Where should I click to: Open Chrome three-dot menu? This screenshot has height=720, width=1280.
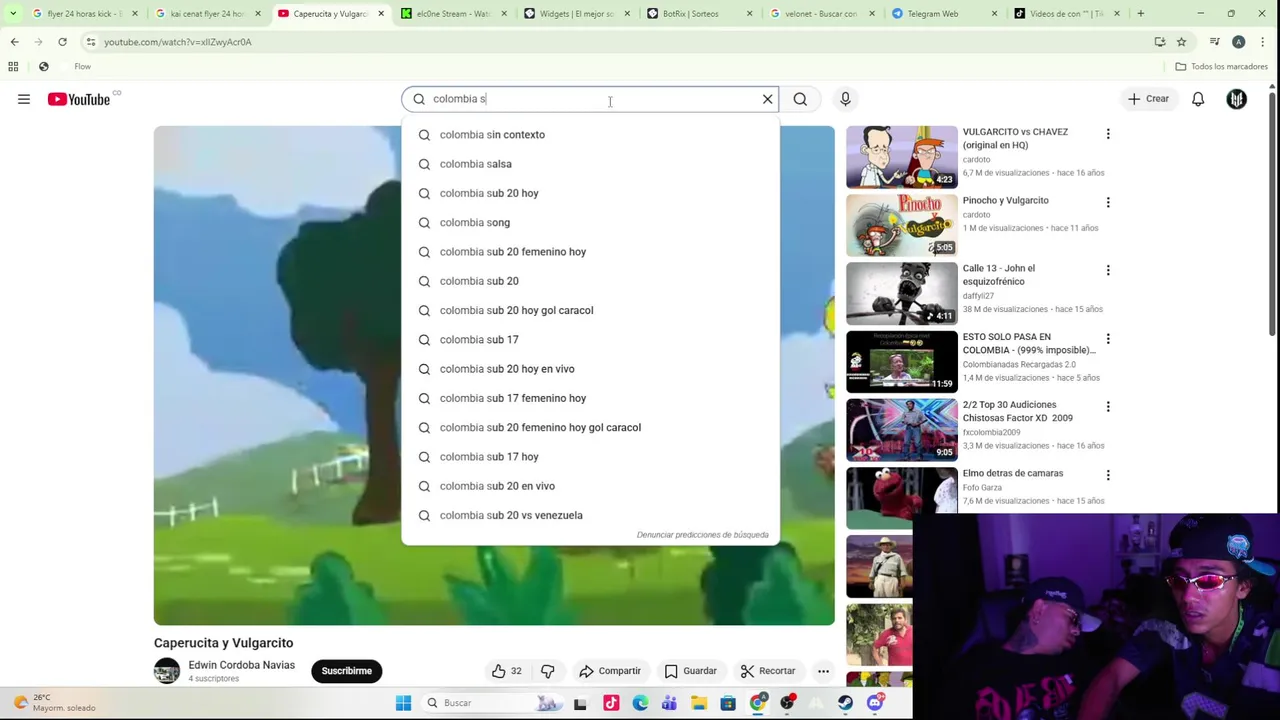click(1264, 42)
